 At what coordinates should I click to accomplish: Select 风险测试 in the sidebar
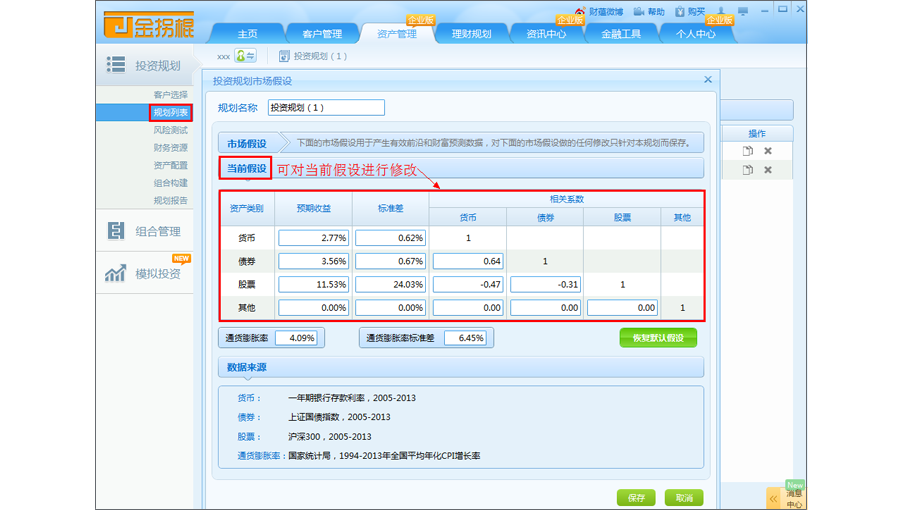(x=170, y=130)
